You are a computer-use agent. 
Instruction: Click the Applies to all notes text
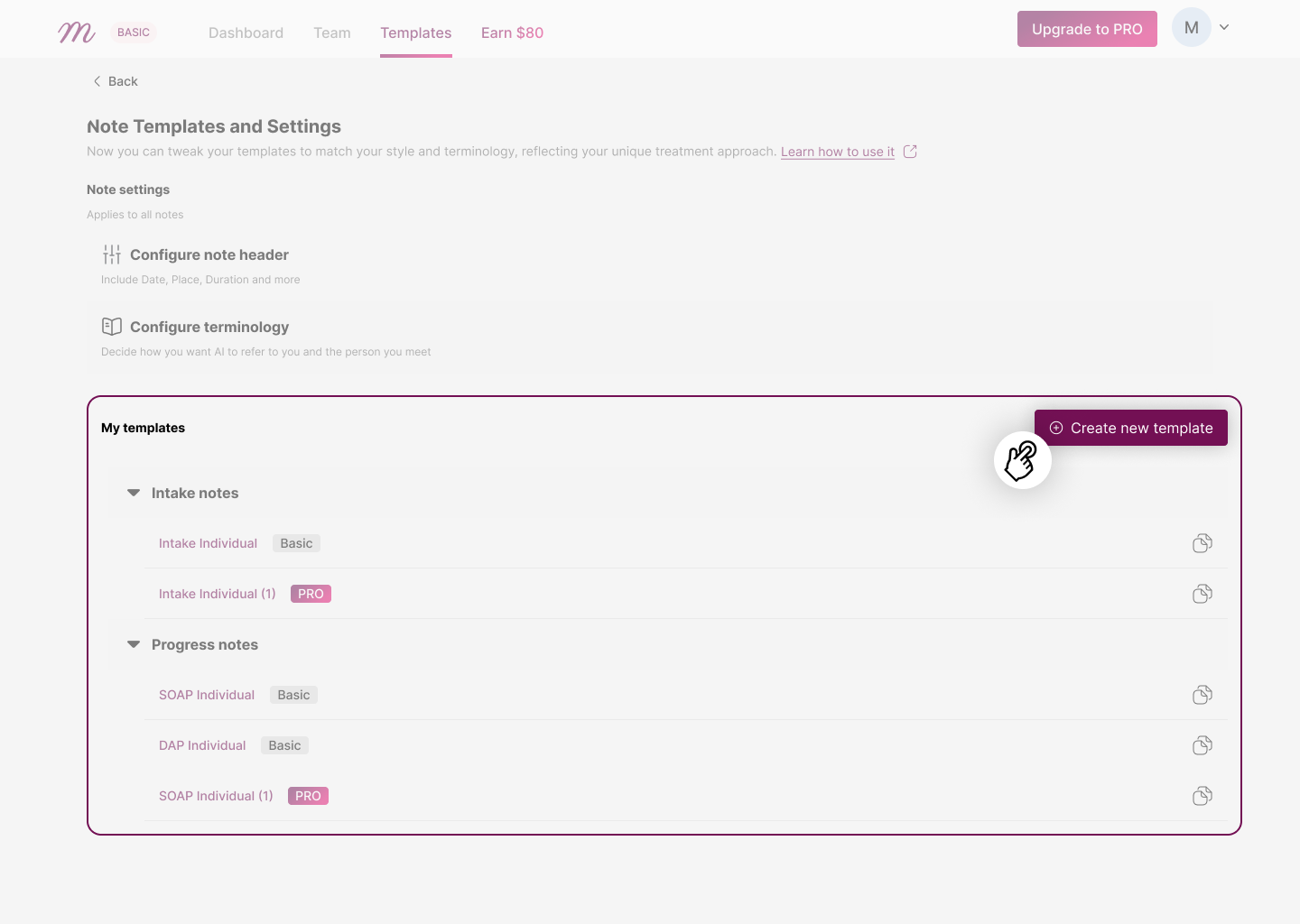click(x=135, y=215)
